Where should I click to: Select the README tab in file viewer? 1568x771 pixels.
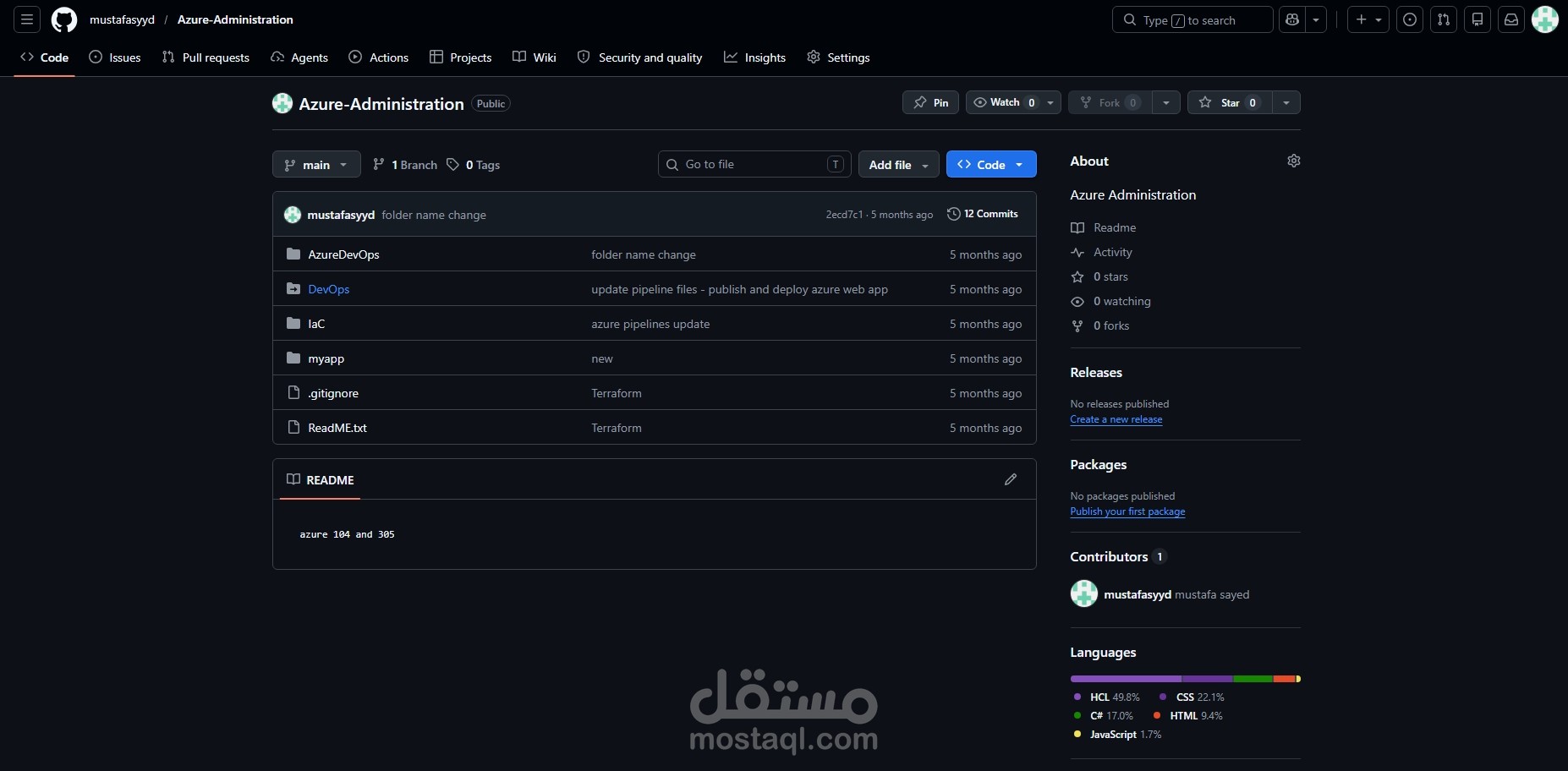click(x=321, y=479)
